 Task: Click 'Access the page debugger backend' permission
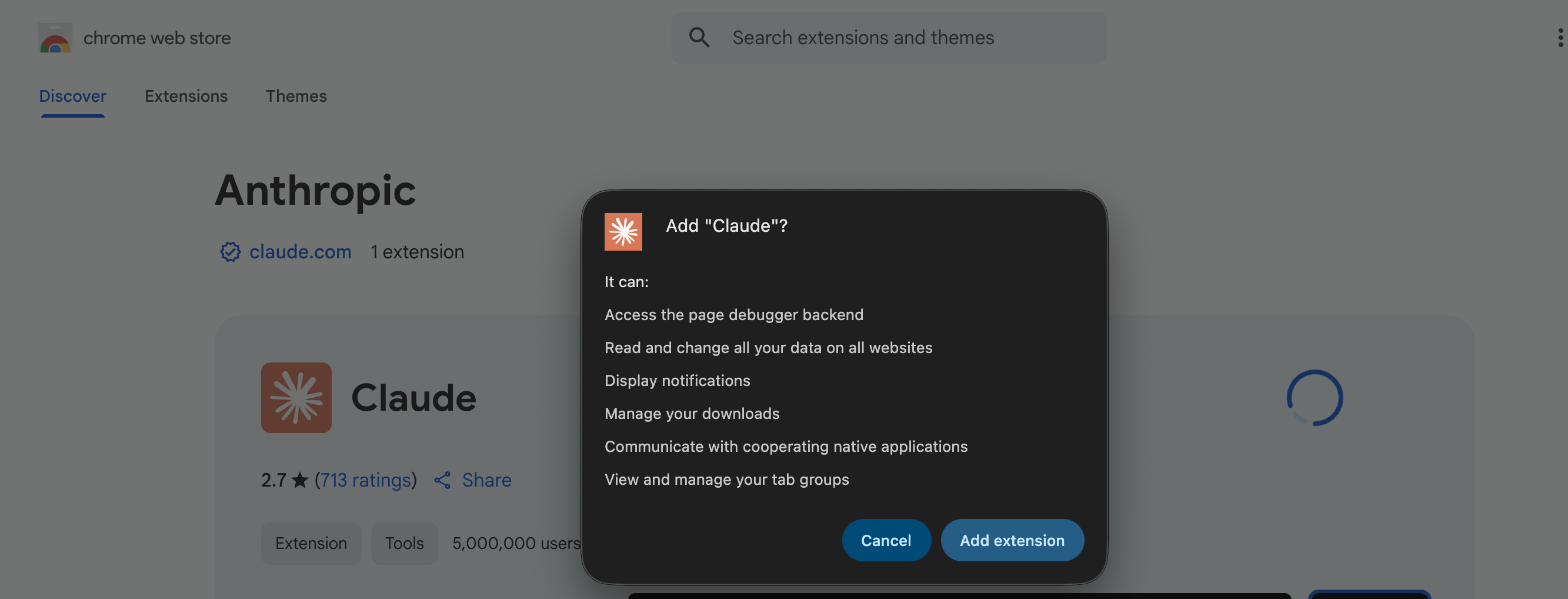point(733,315)
